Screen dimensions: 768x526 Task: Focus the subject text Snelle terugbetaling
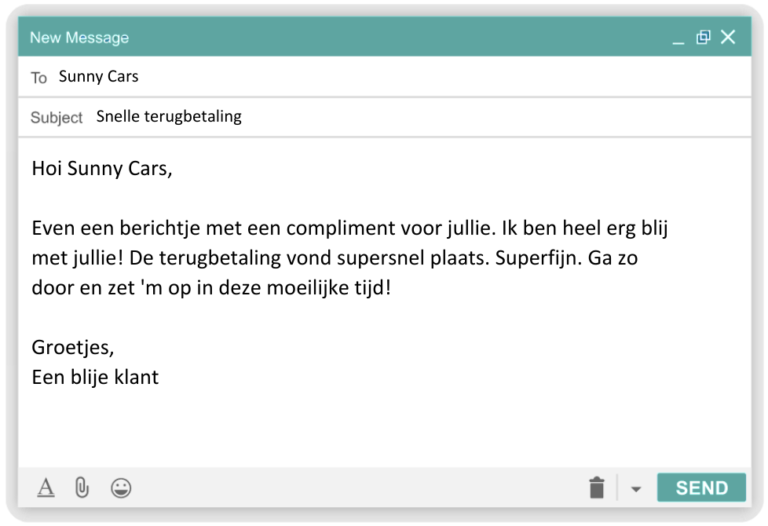click(x=168, y=117)
